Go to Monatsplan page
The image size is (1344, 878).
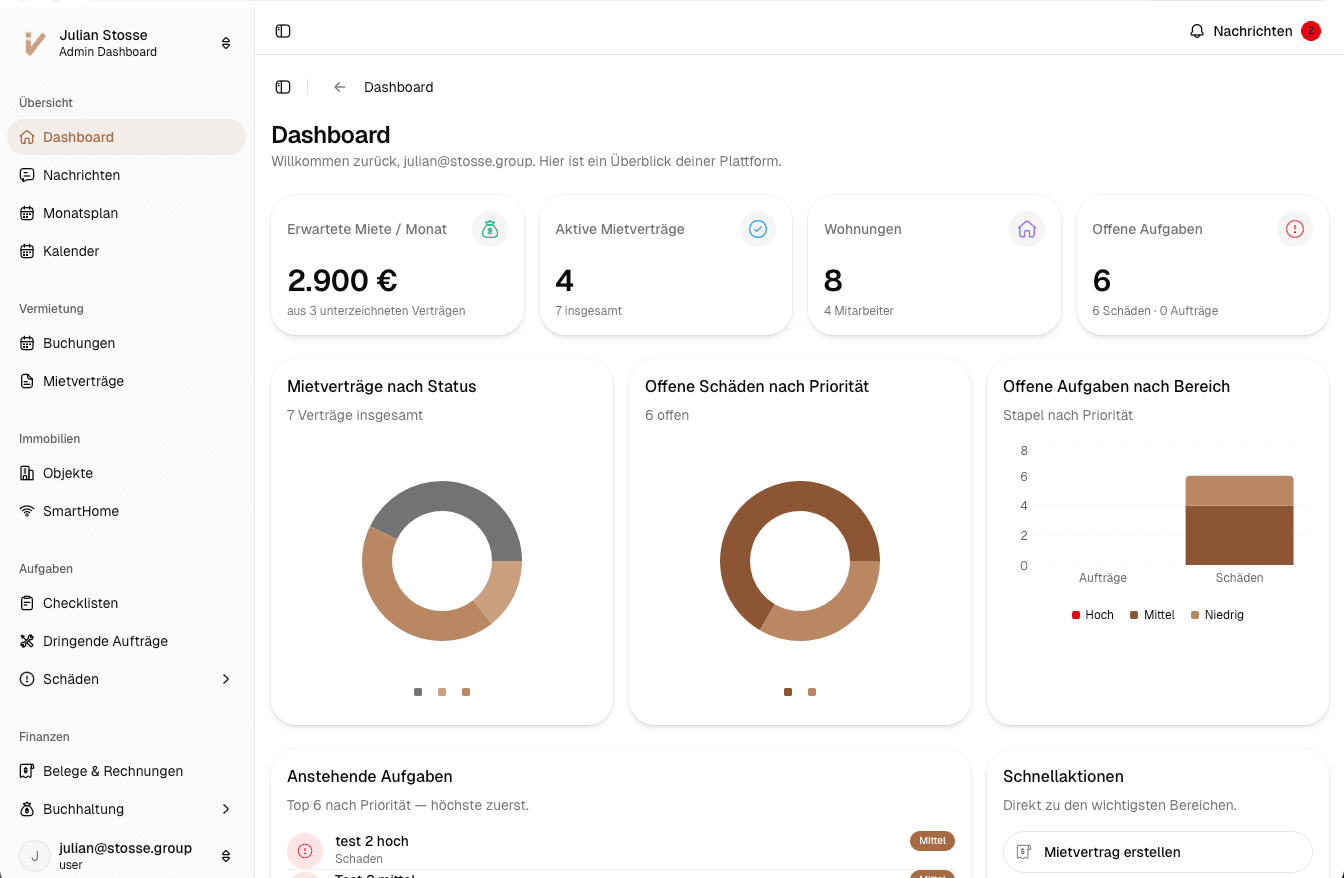tap(126, 213)
